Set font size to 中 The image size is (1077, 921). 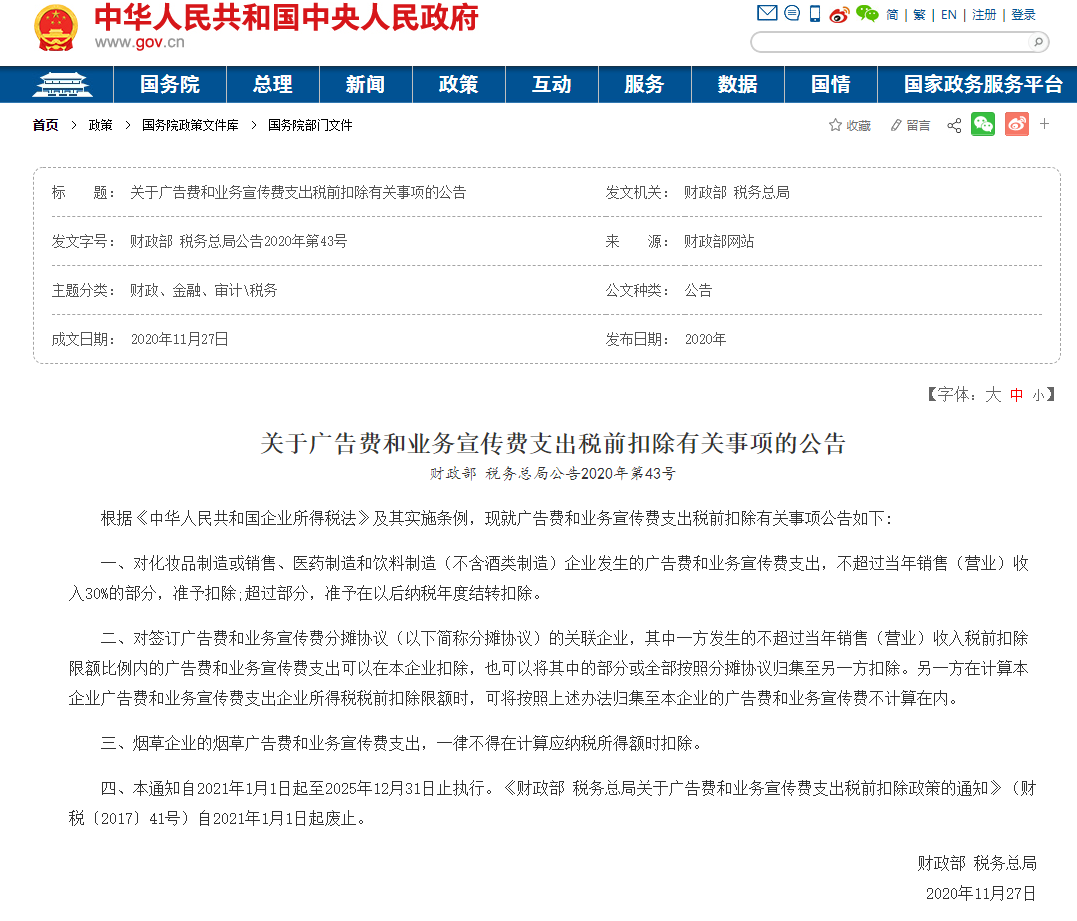1017,395
